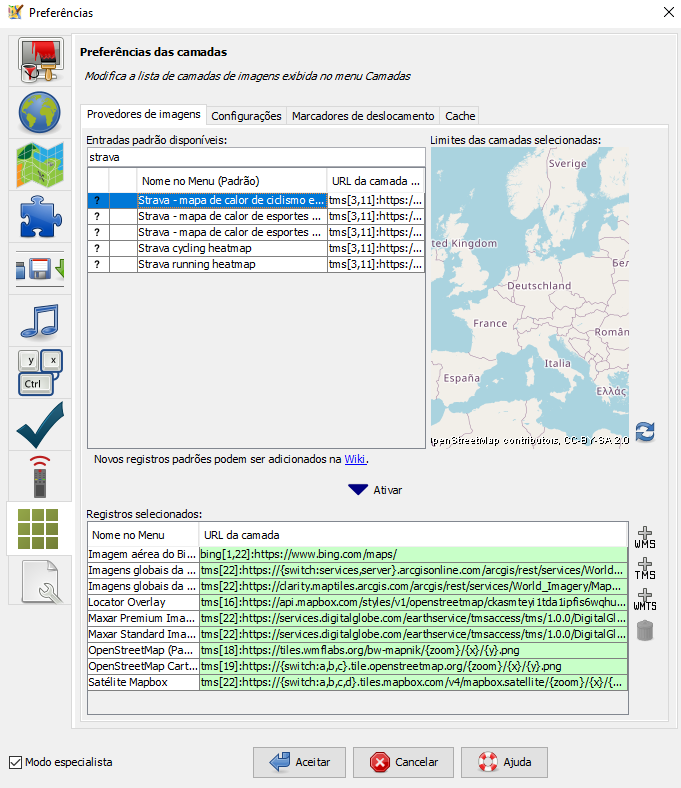This screenshot has width=681, height=788.
Task: Add a new TMS entry
Action: (645, 569)
